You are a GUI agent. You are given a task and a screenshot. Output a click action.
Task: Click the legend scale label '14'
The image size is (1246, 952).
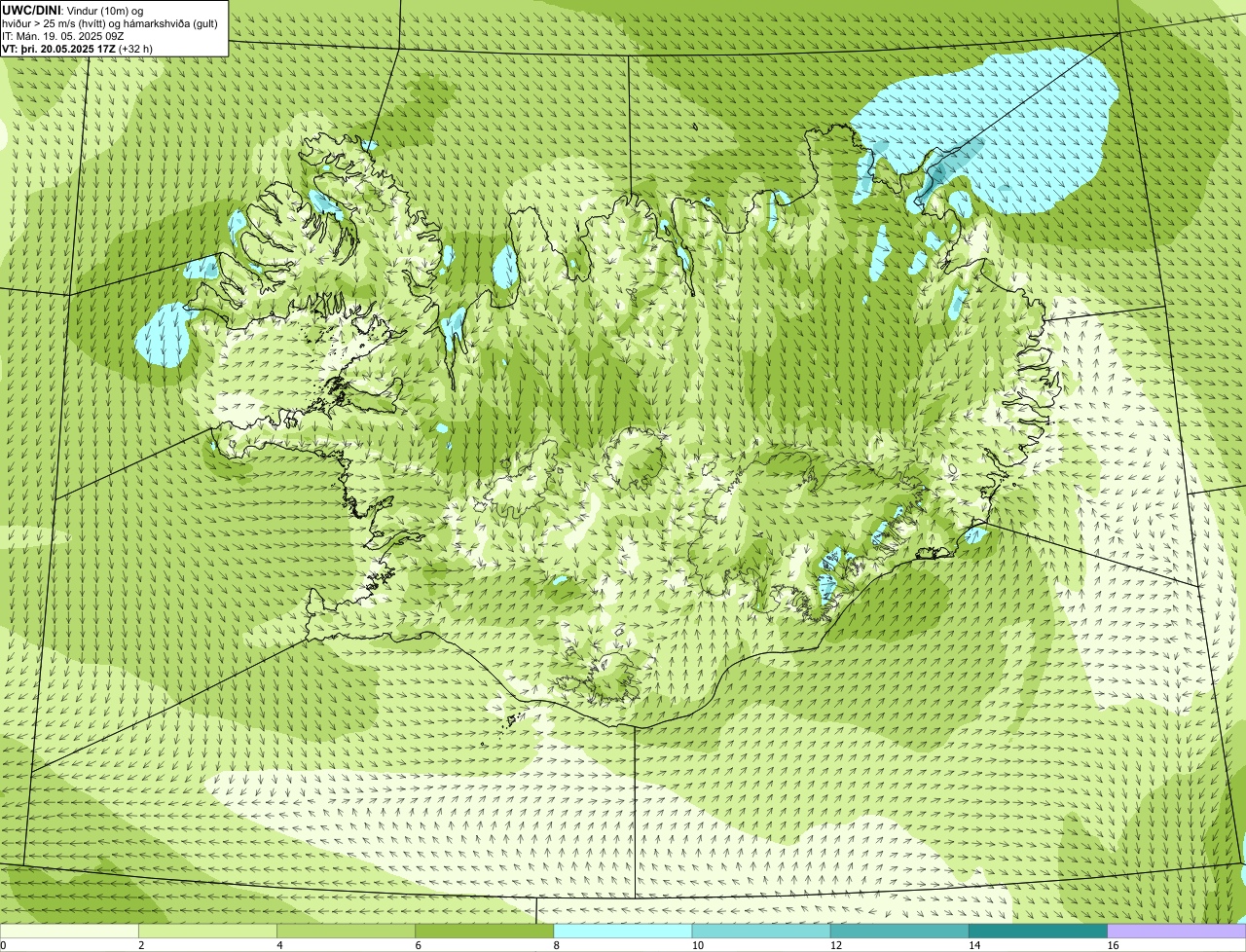(x=973, y=945)
